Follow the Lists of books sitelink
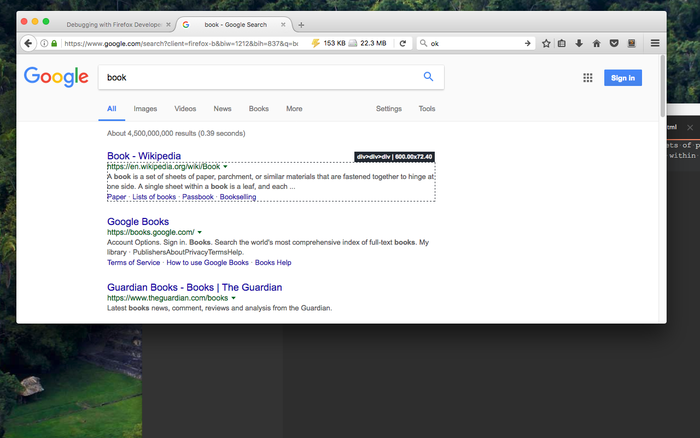 pos(154,197)
